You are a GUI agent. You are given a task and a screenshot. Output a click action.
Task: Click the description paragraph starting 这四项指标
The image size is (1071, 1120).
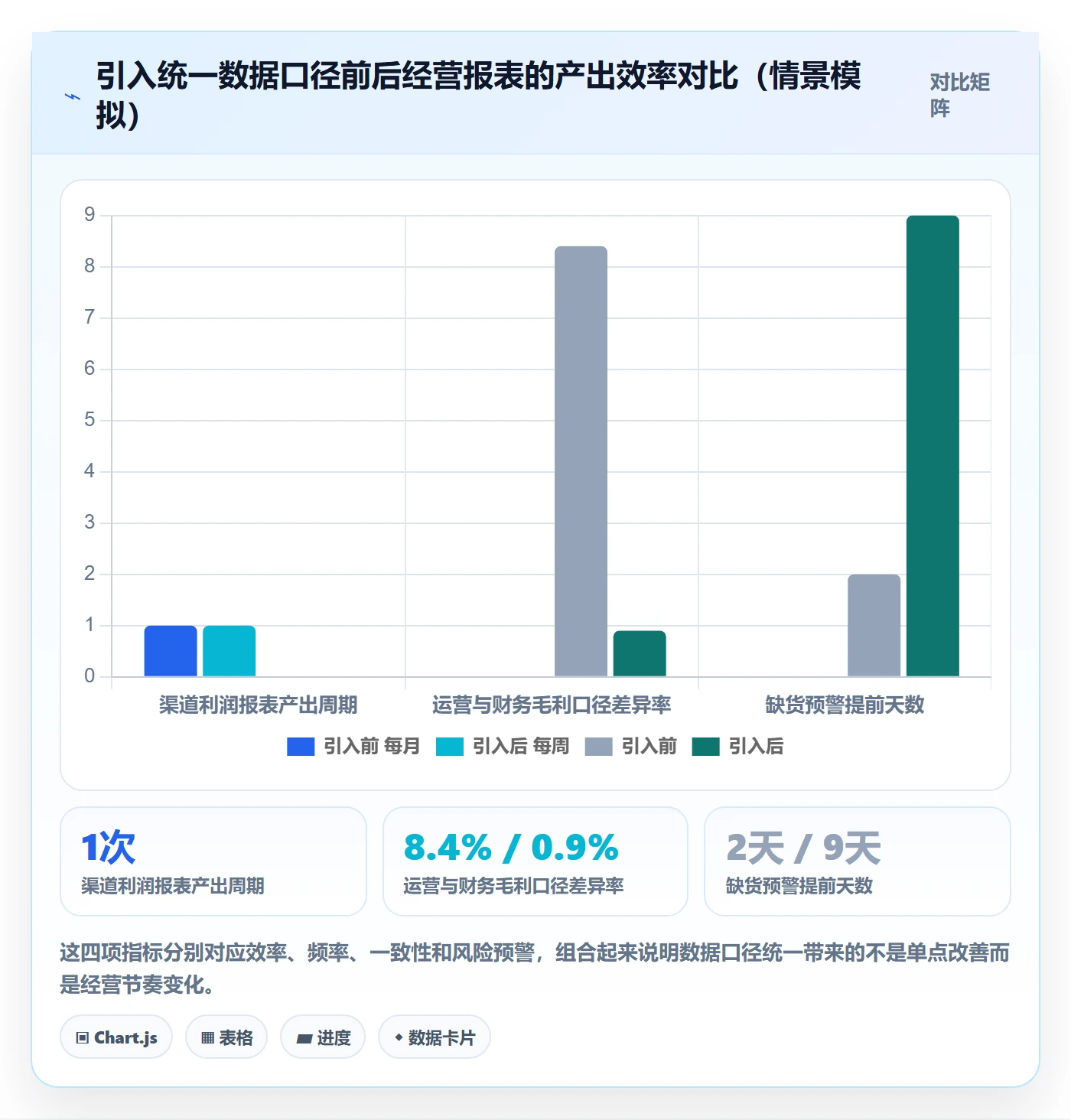point(535,969)
